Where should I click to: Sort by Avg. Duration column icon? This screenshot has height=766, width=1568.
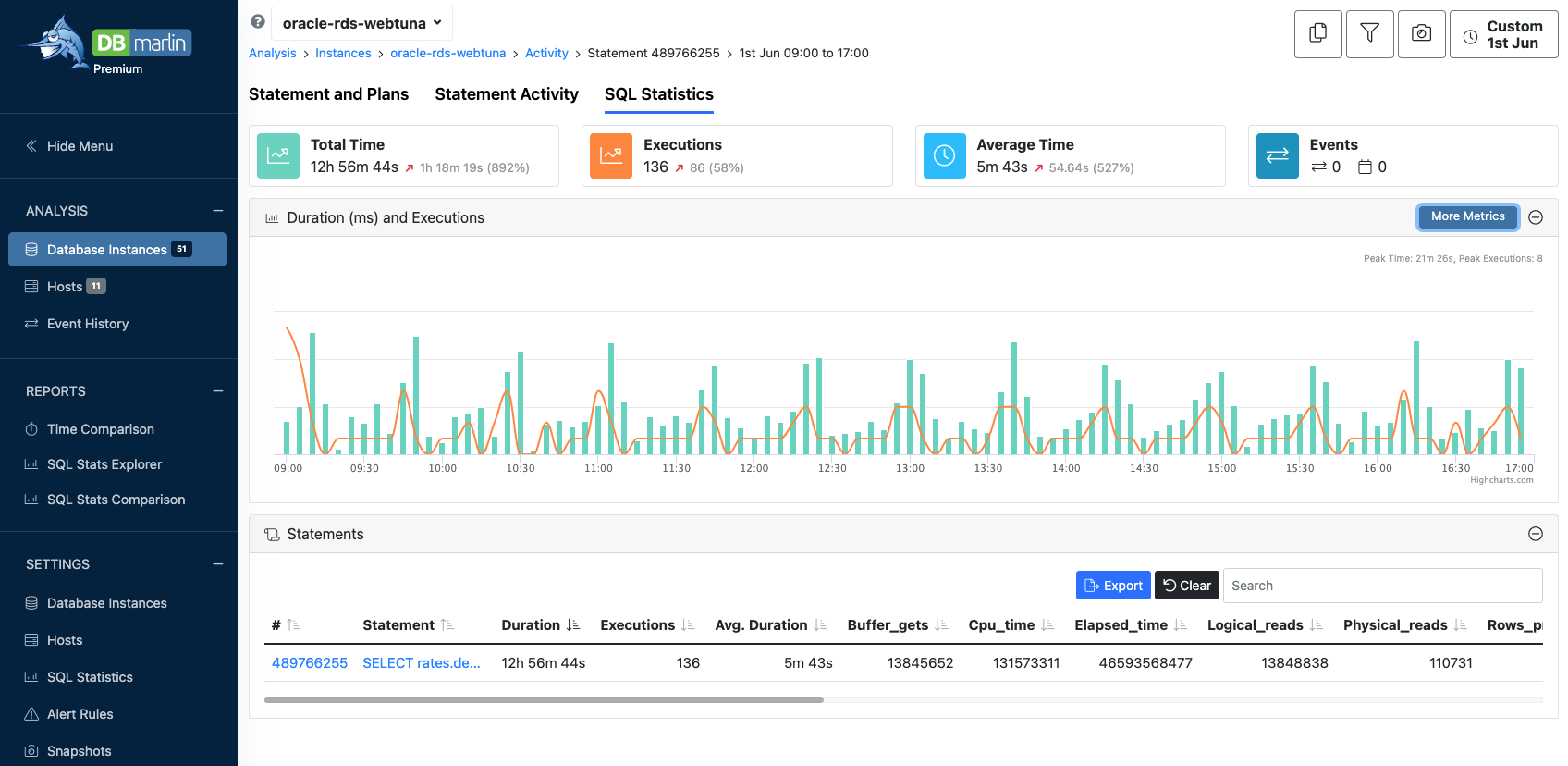[820, 625]
